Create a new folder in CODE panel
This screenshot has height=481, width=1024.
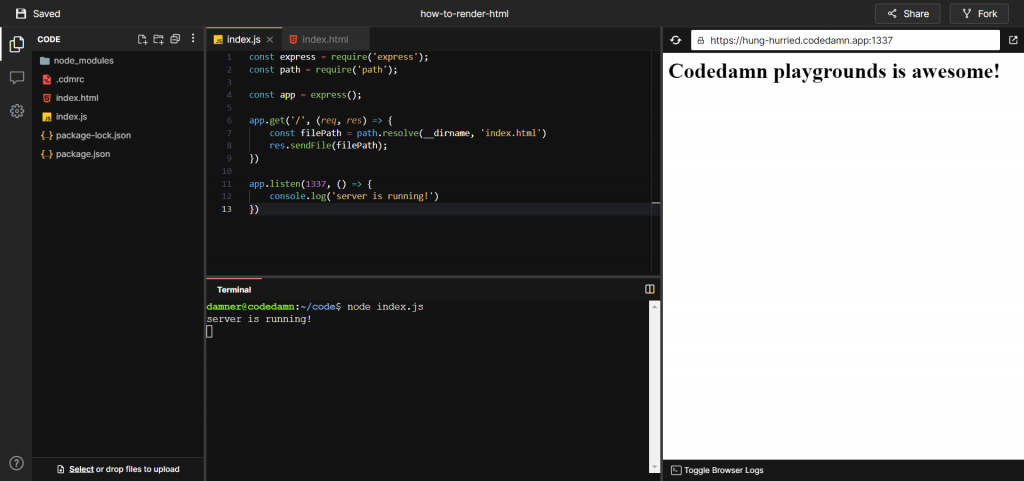point(158,39)
